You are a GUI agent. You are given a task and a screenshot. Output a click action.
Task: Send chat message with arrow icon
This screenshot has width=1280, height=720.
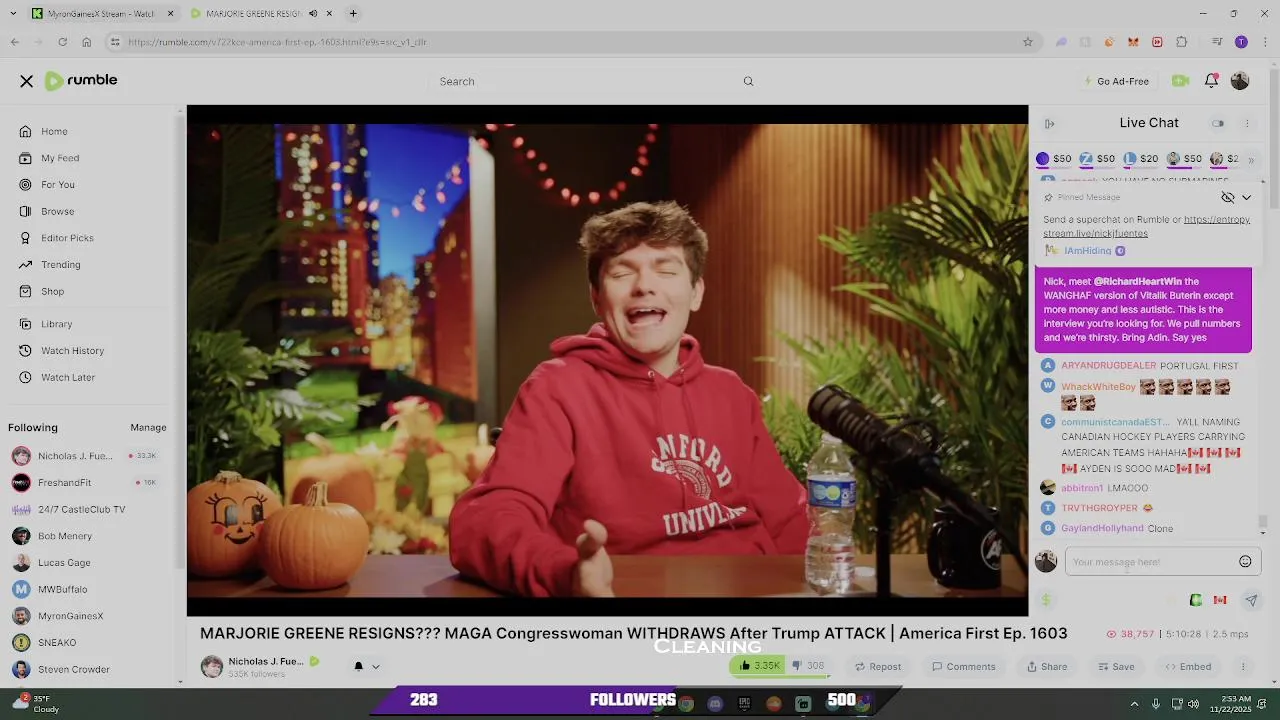point(1251,600)
